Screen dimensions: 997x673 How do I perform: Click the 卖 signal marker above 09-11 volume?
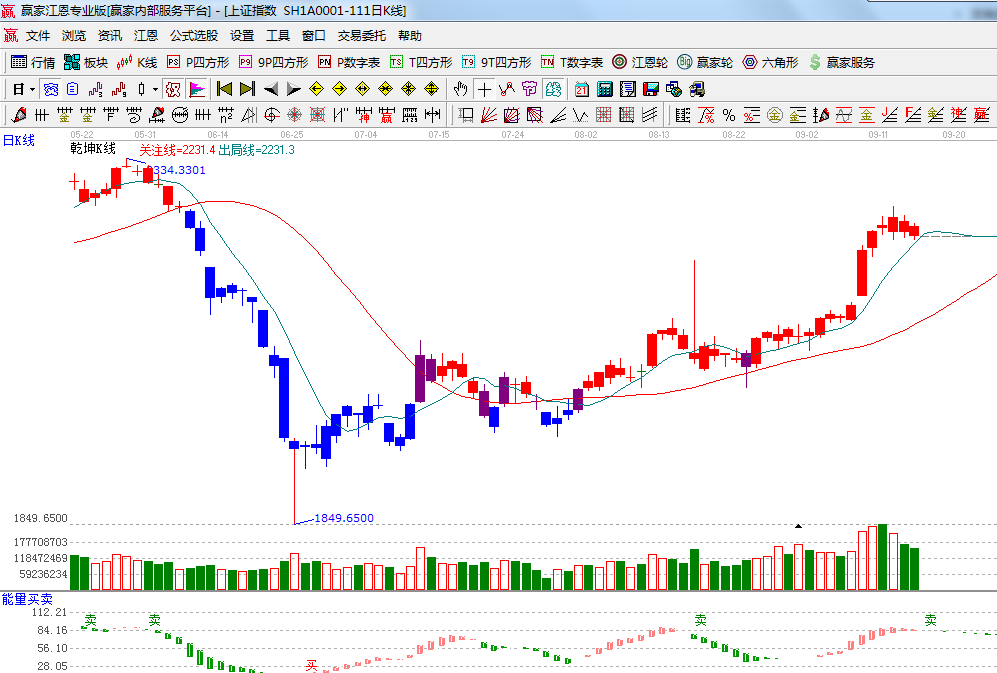tap(930, 620)
